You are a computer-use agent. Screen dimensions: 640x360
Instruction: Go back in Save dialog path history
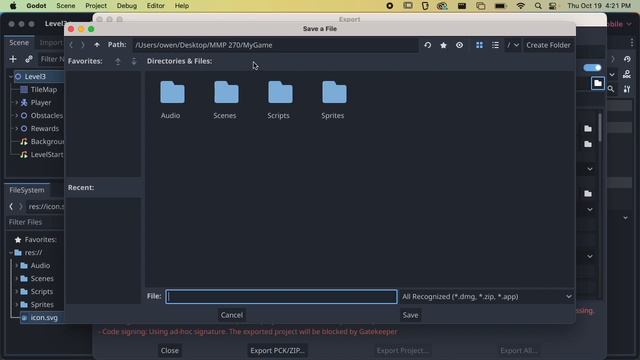[x=71, y=45]
